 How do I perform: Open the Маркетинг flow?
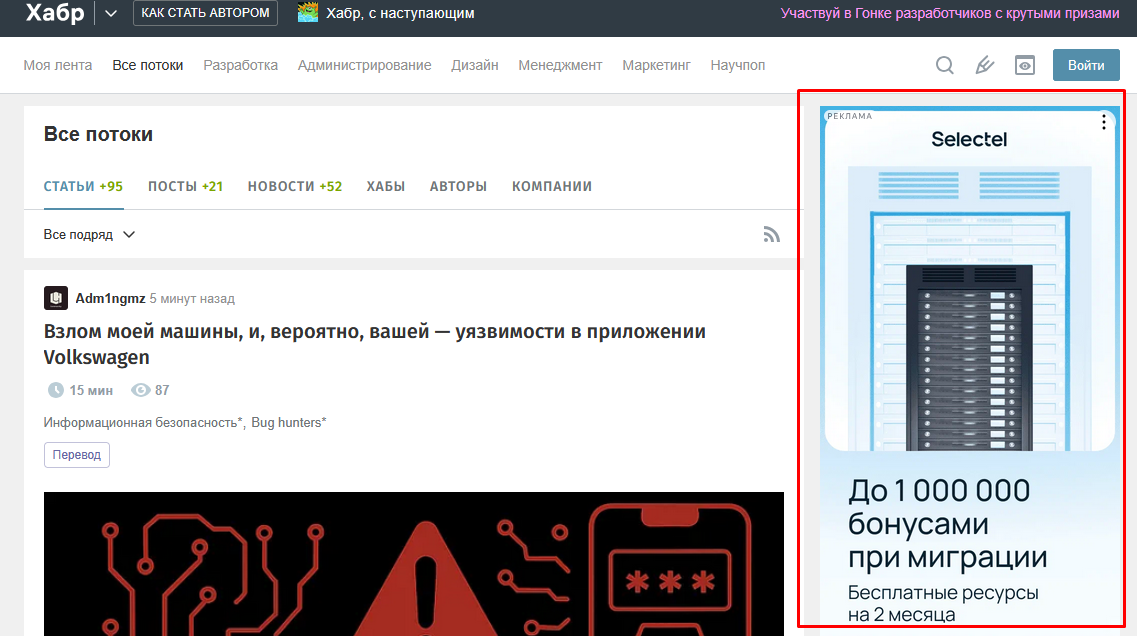pos(656,65)
